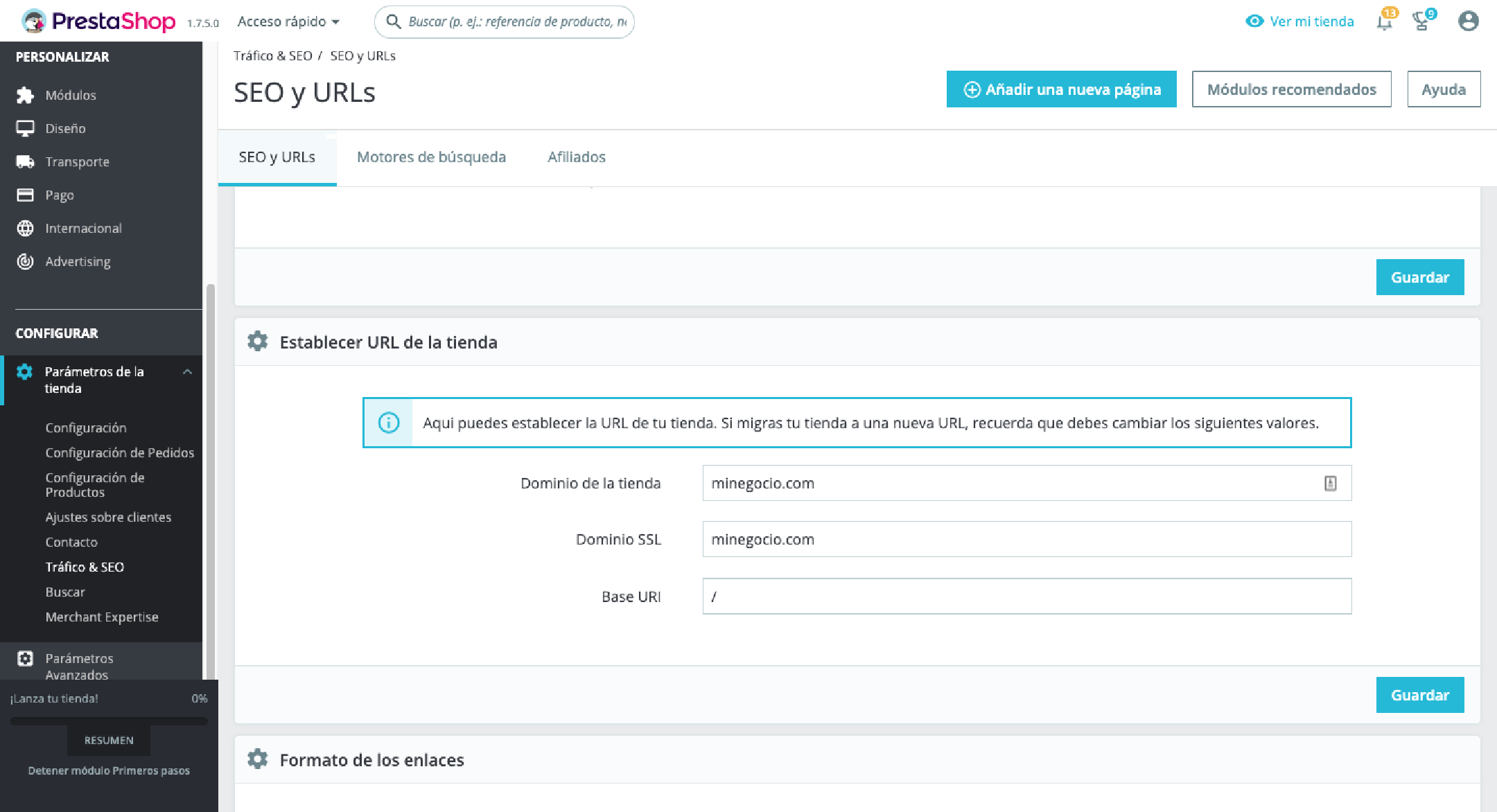Click the SEO y URLs breadcrumb text

362,55
